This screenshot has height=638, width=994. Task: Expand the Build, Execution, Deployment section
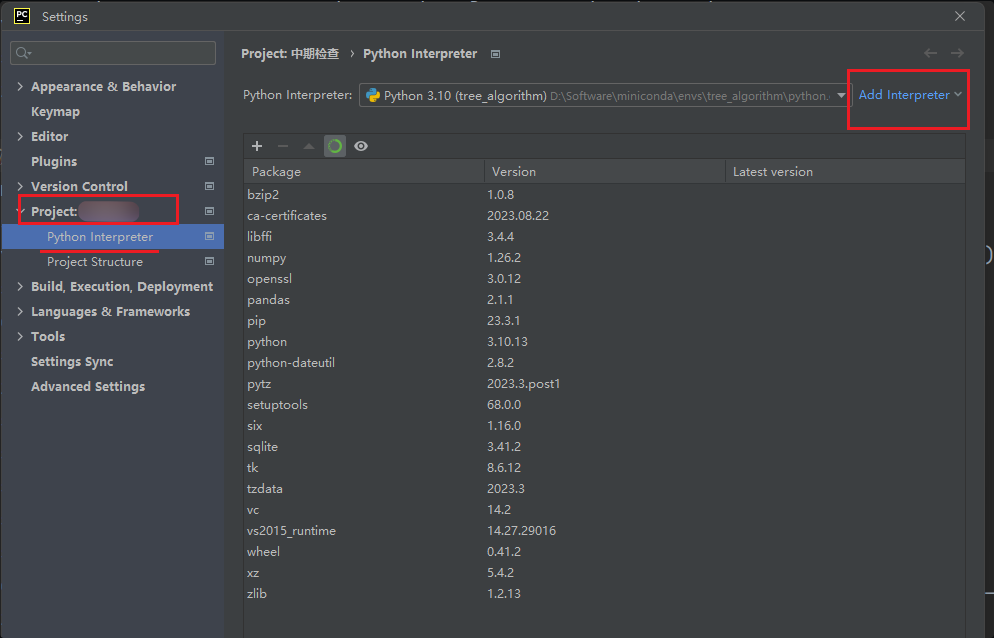tap(20, 287)
